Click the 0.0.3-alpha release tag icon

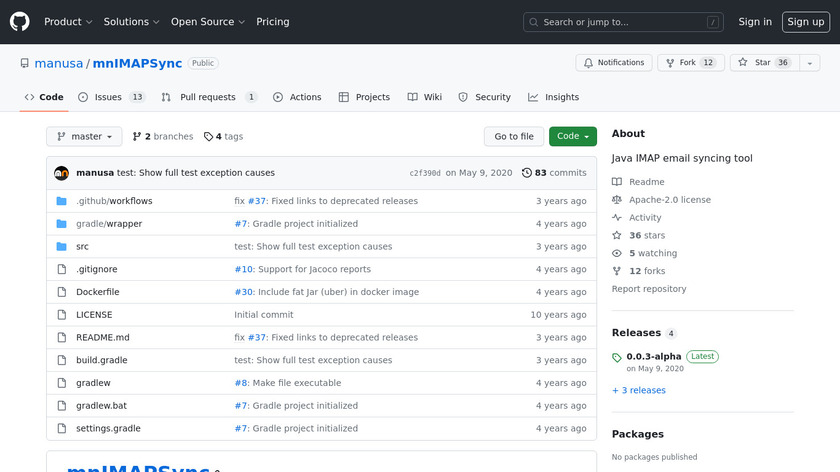617,357
